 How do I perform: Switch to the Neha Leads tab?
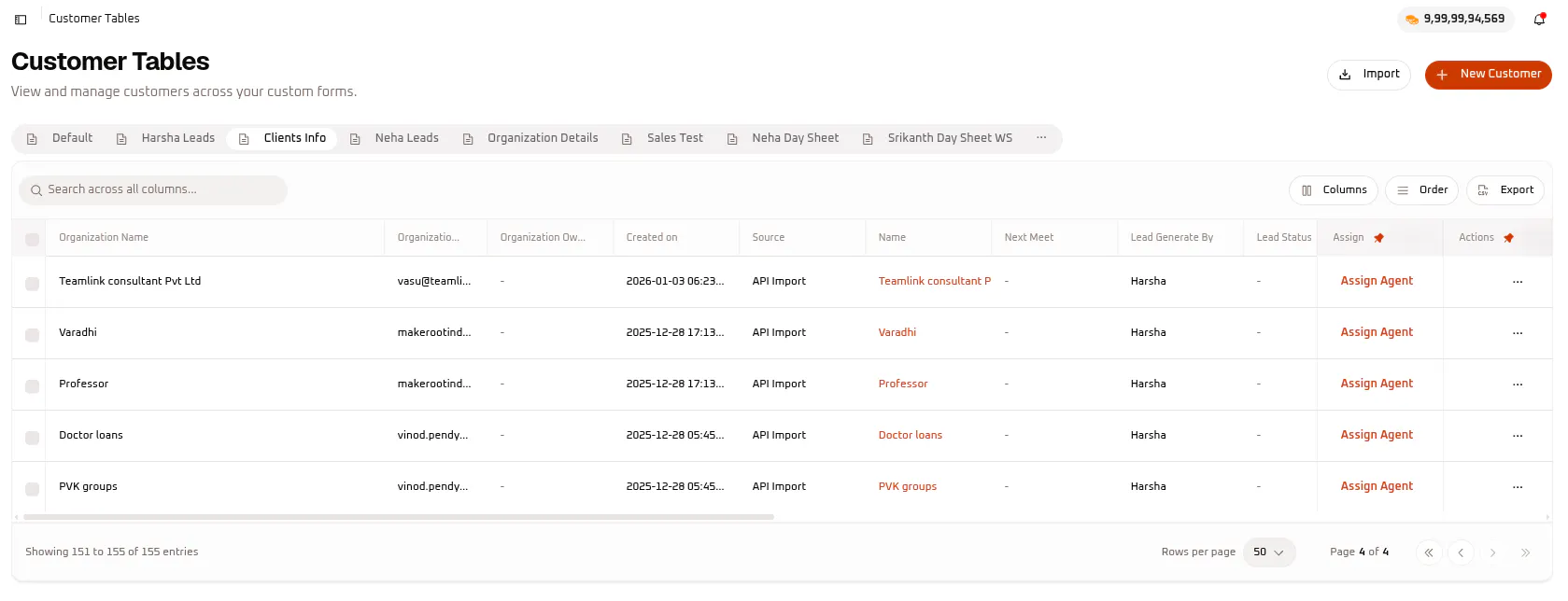point(395,138)
